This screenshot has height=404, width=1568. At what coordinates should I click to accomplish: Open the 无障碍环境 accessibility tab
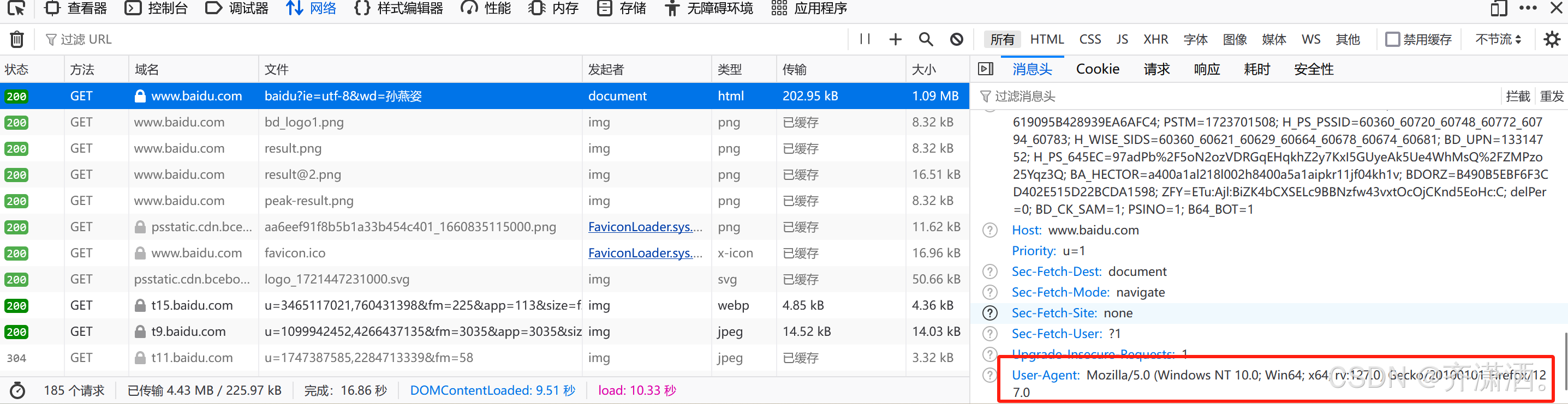[x=708, y=8]
